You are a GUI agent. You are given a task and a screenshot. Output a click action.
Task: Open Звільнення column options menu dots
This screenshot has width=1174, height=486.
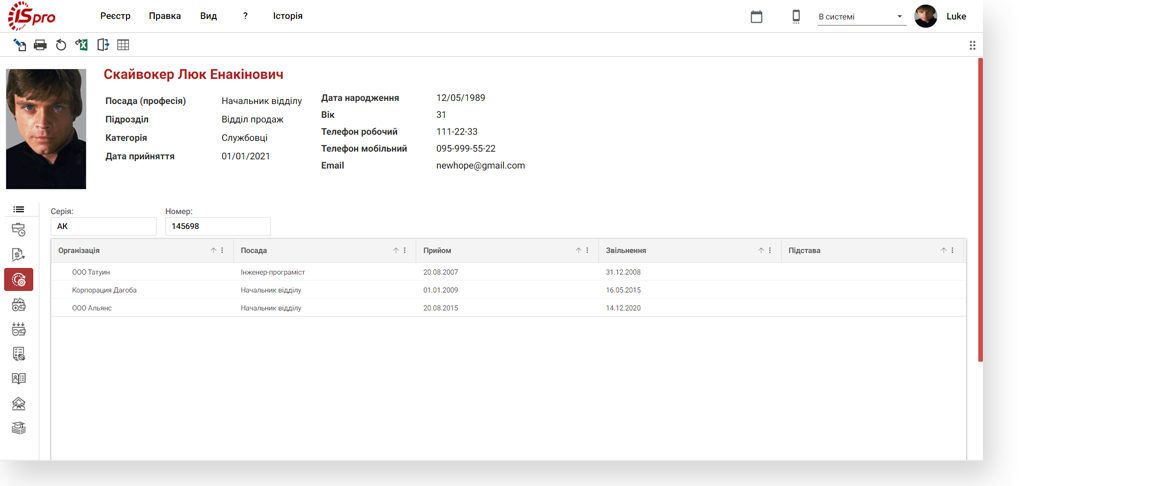[770, 251]
